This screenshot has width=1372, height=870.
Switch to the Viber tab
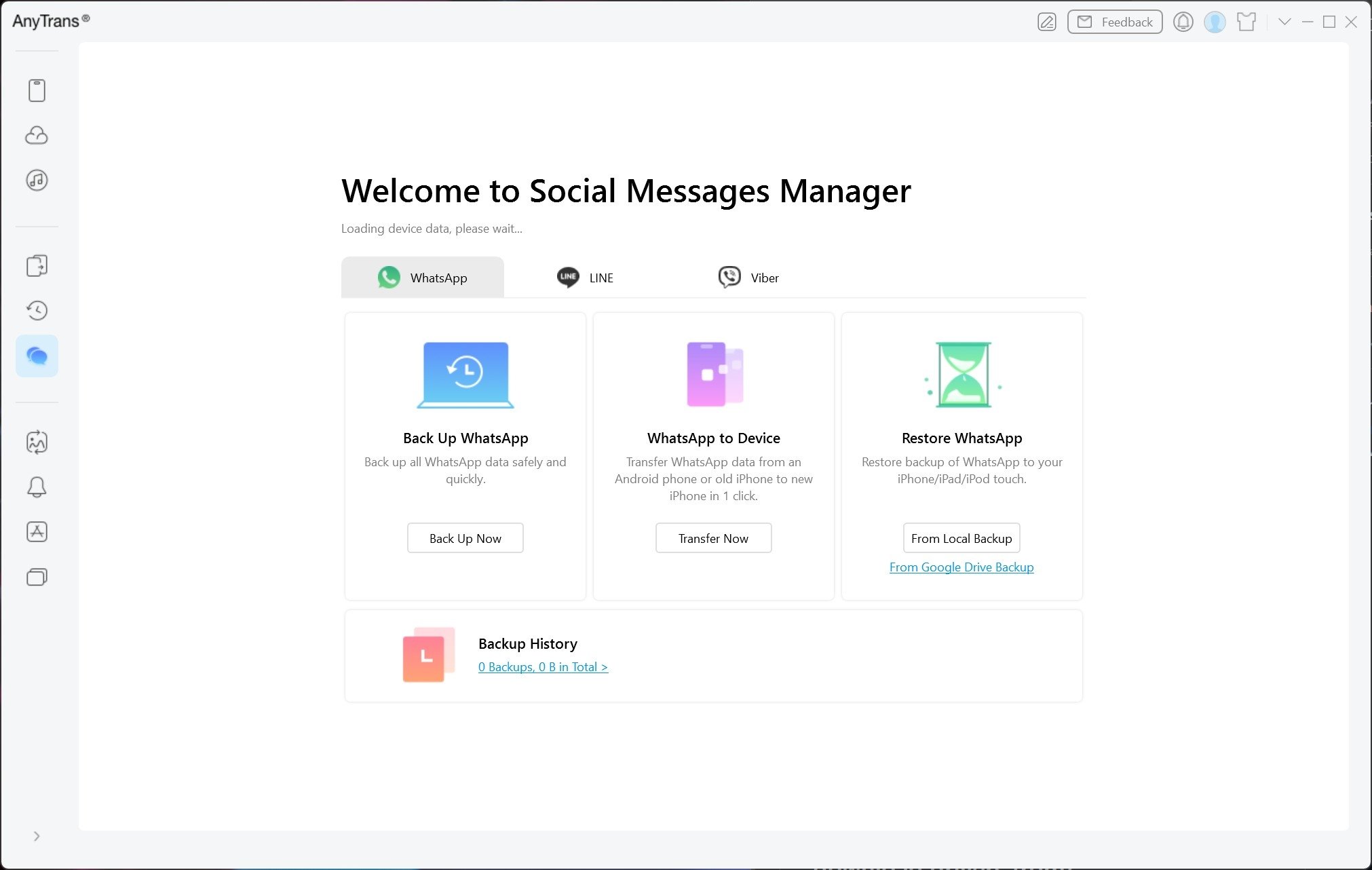[749, 277]
